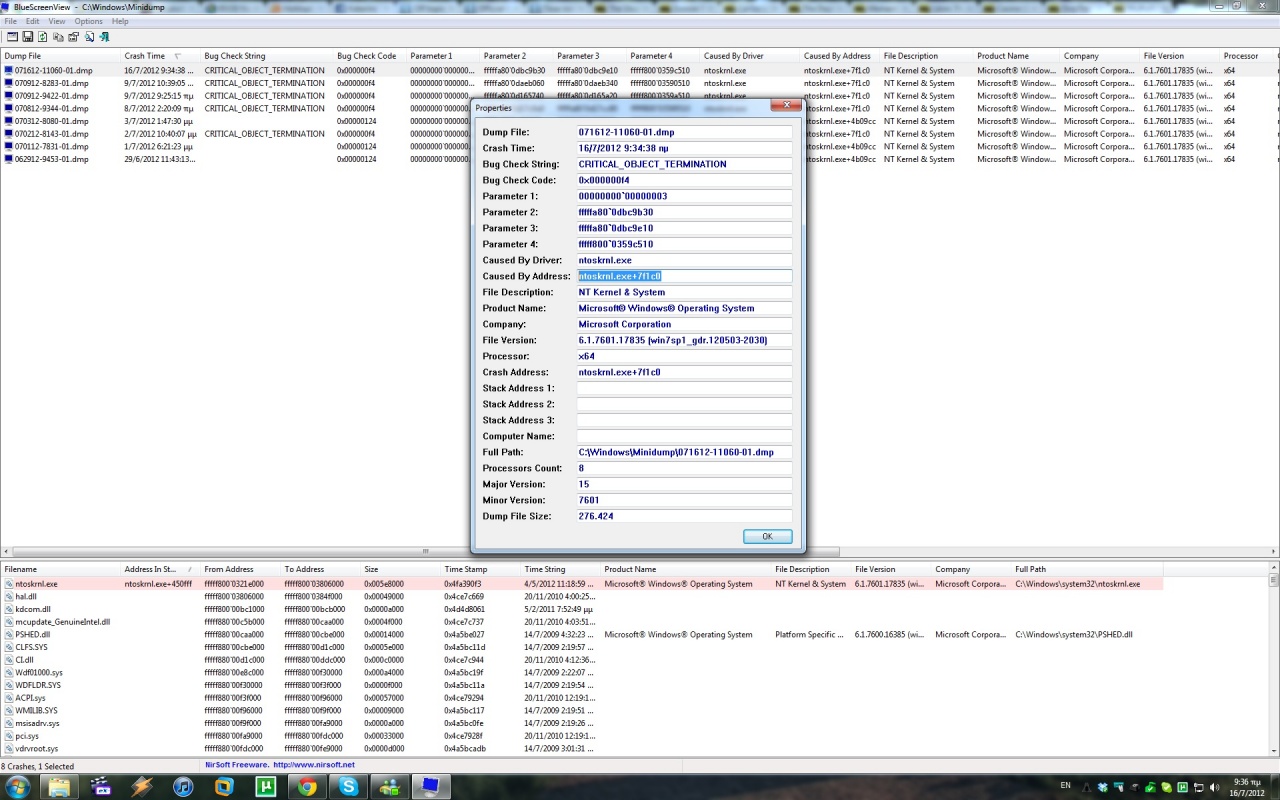Sort by Bug Check String column
The width and height of the screenshot is (1280, 800).
coord(267,56)
